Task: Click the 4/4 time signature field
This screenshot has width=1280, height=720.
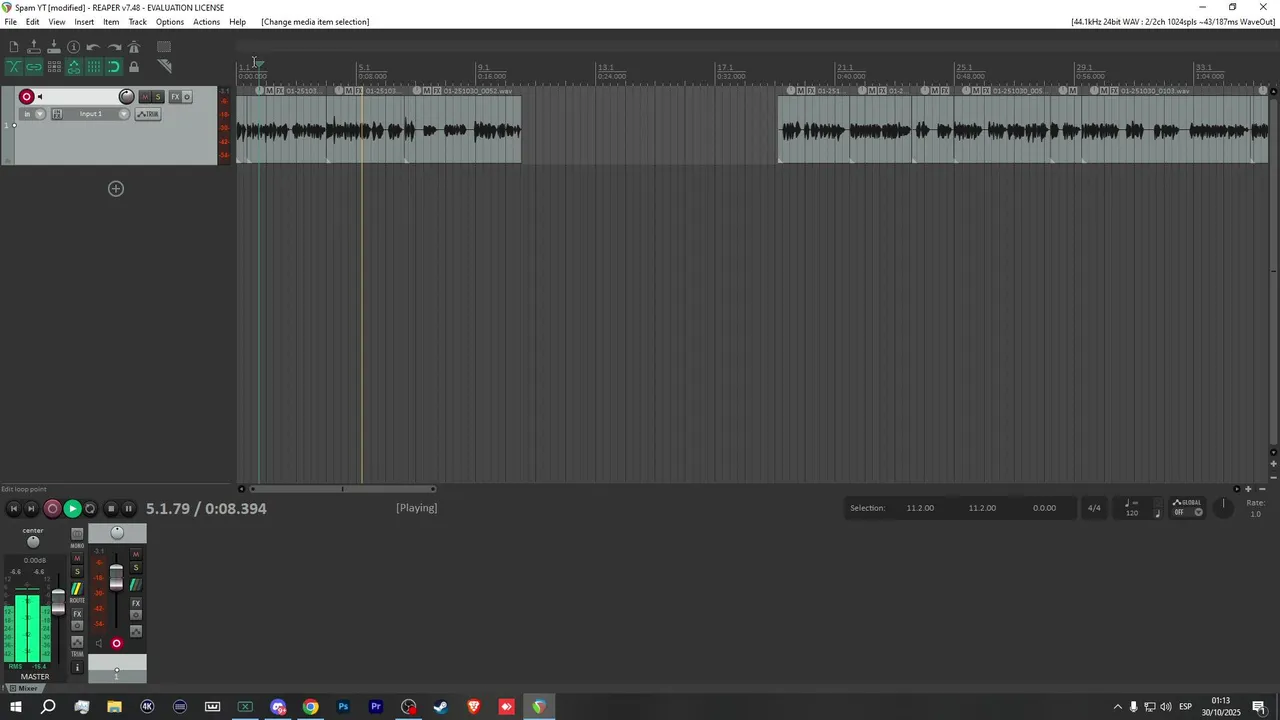Action: tap(1094, 508)
